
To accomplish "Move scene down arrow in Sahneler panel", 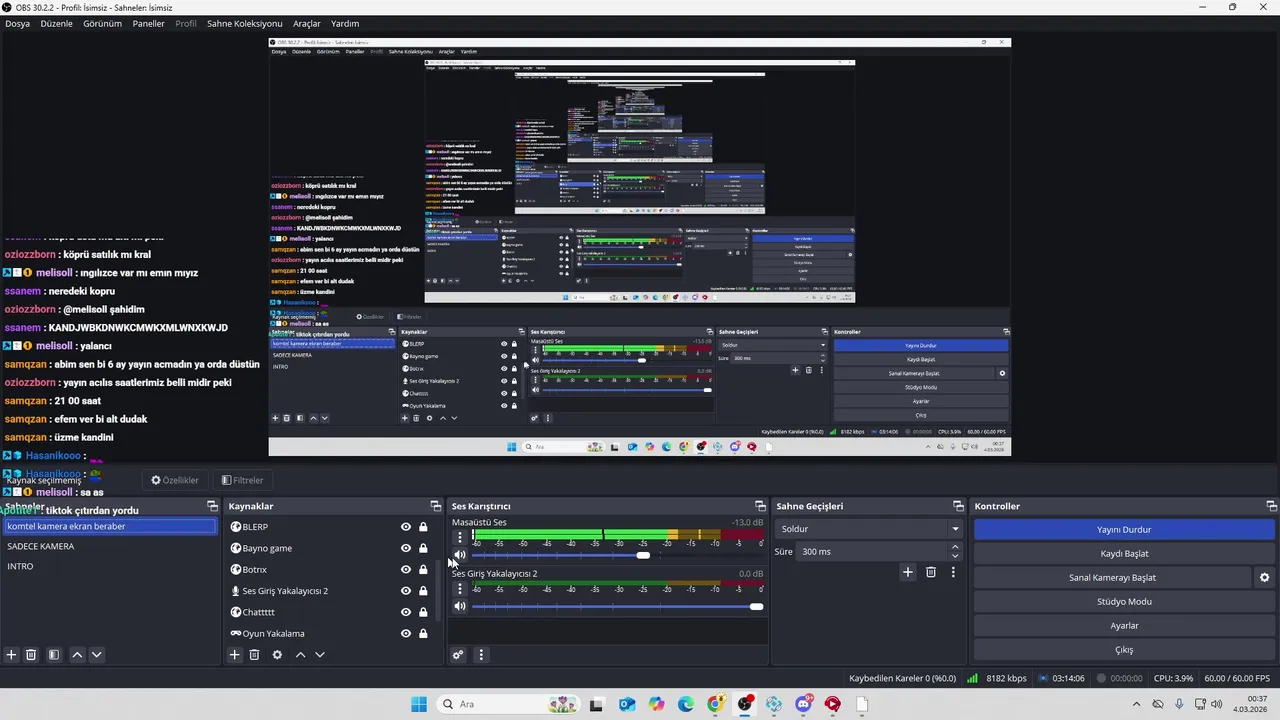I will click(x=96, y=655).
